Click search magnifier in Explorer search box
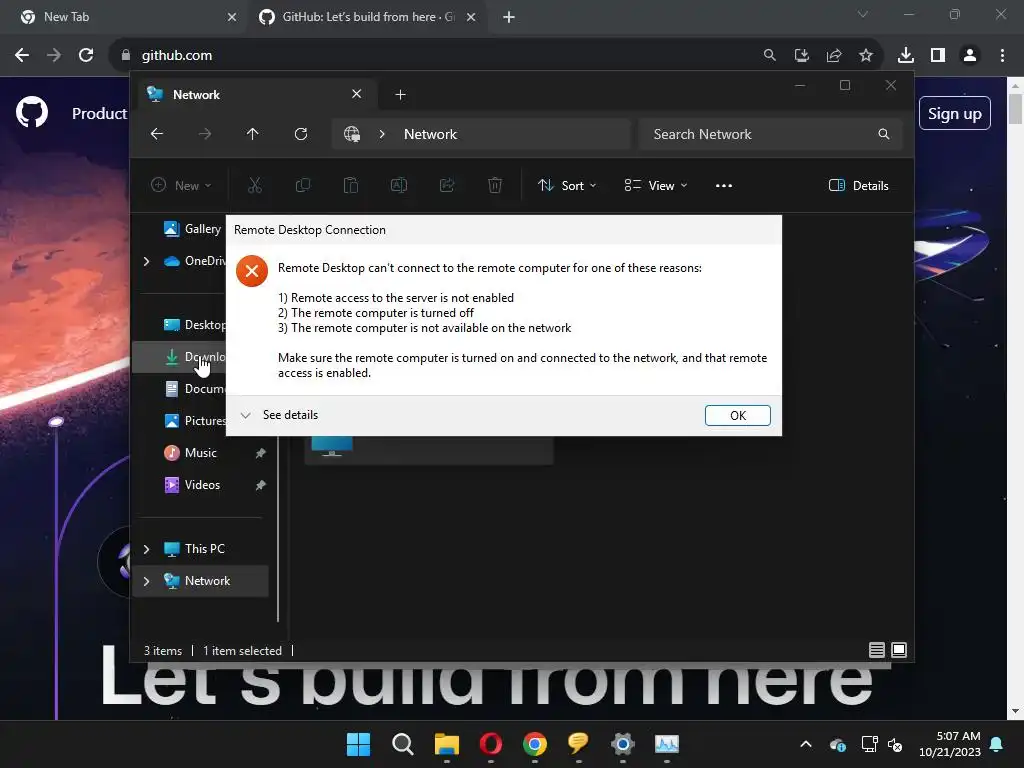The image size is (1024, 768). click(884, 134)
